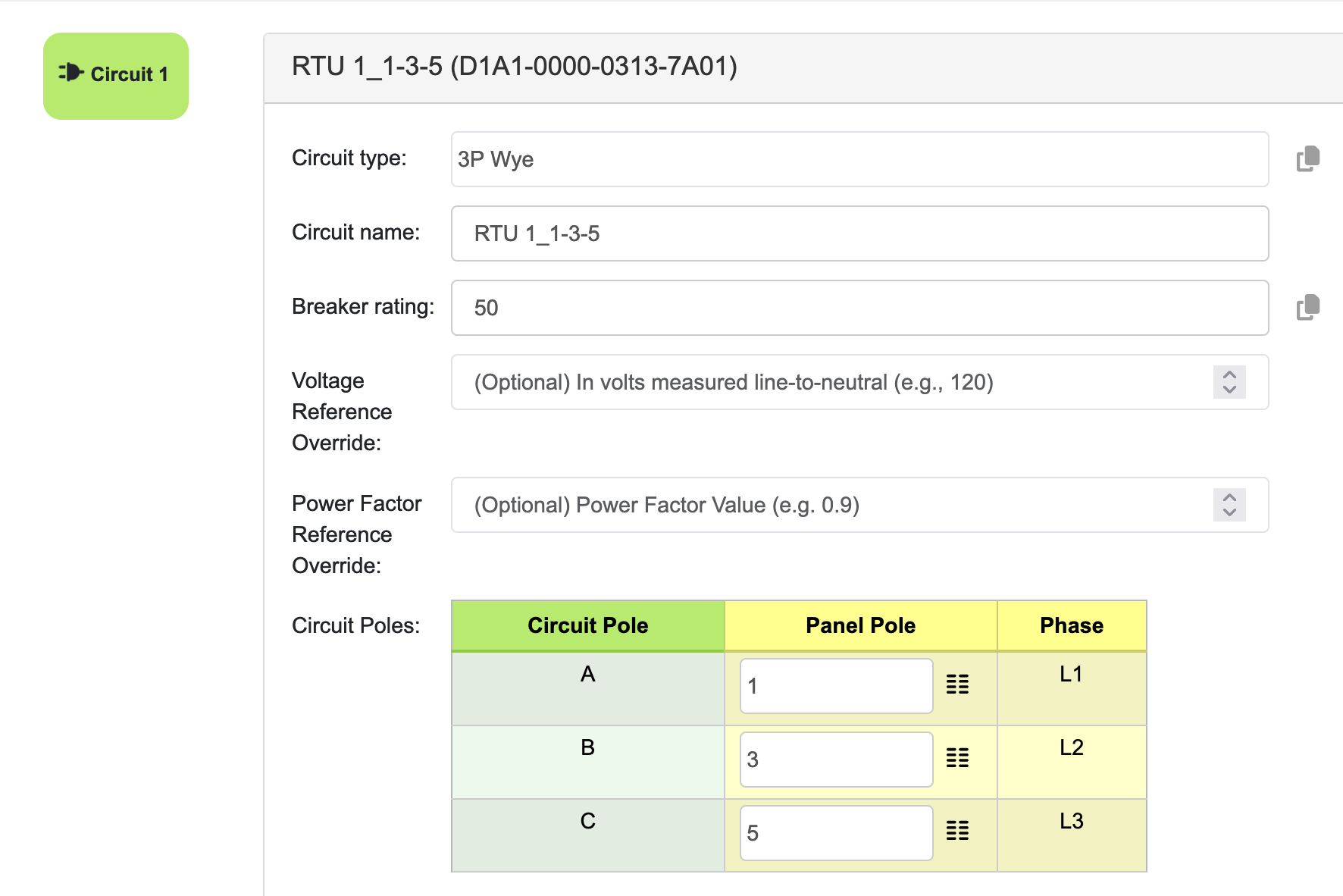
Task: Open panel pole picker for pole B
Action: coord(957,758)
